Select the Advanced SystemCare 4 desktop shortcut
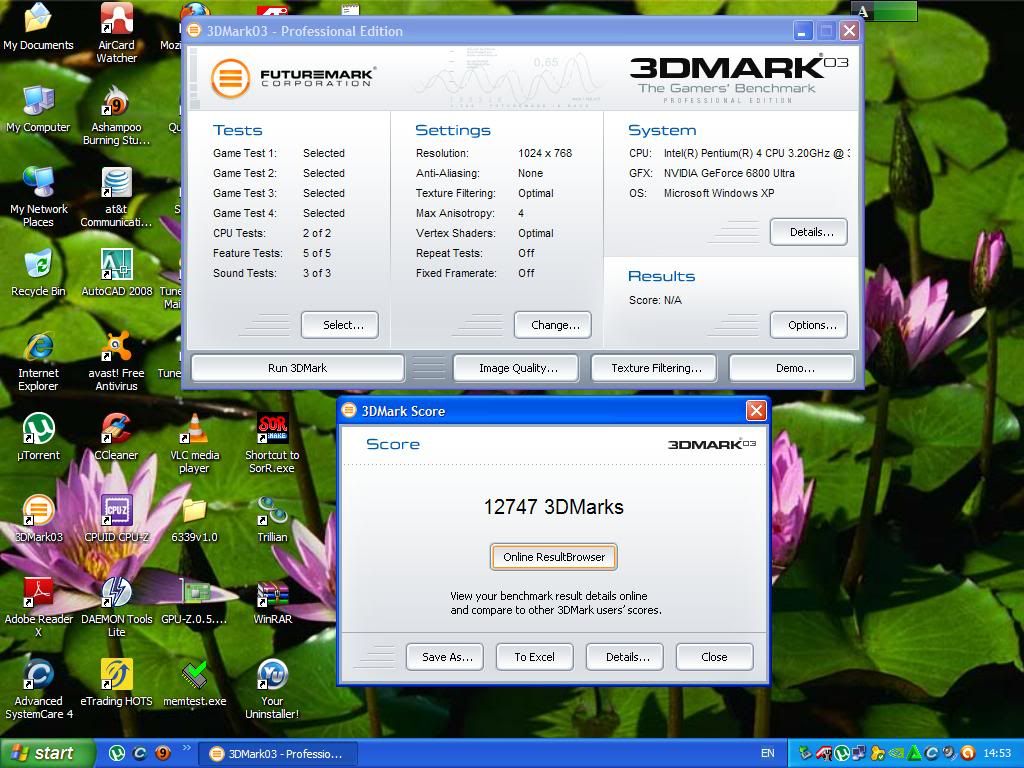Viewport: 1024px width, 768px height. click(39, 690)
